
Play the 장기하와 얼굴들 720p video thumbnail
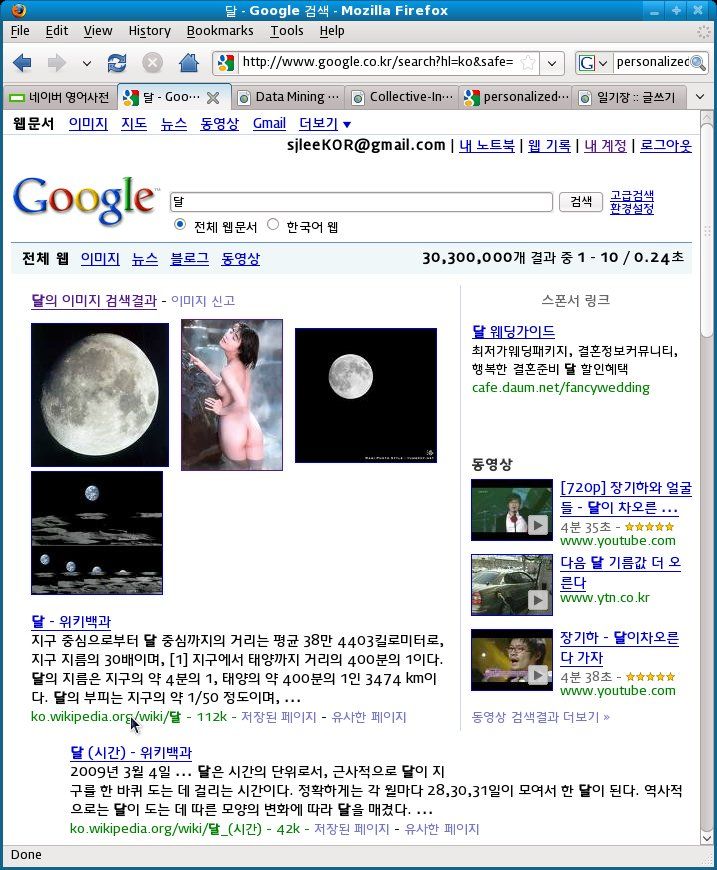[512, 509]
